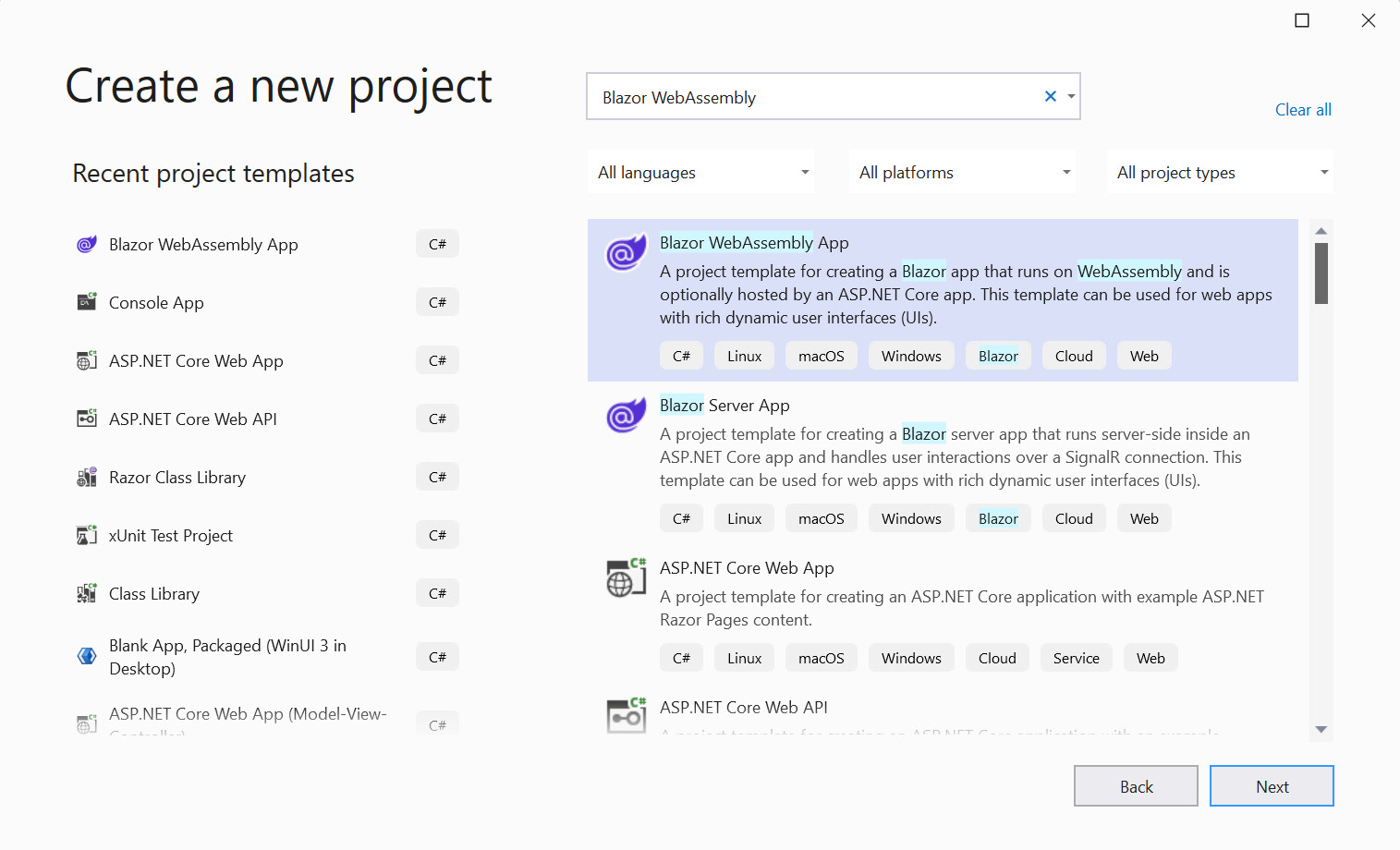
Task: Select ASP.NET Core Web API recent template name
Action: pyautogui.click(x=193, y=419)
